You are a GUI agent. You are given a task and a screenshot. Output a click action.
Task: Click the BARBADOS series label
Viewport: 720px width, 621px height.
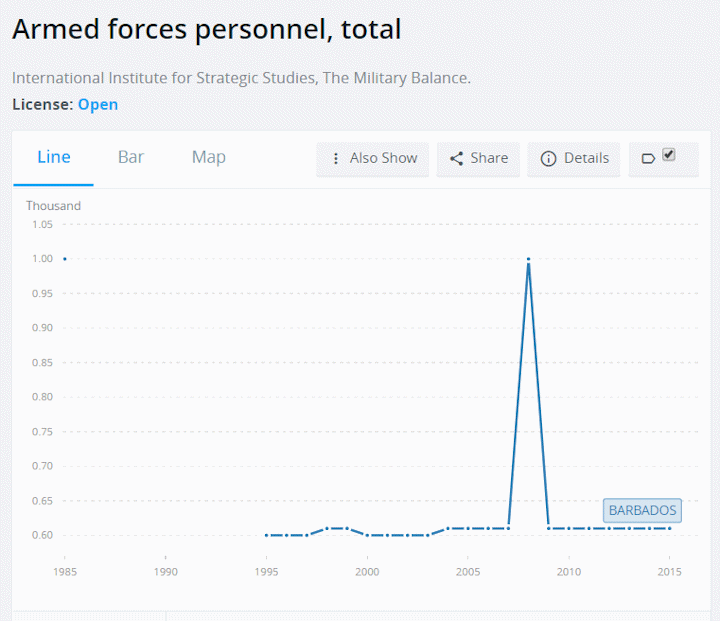[642, 510]
